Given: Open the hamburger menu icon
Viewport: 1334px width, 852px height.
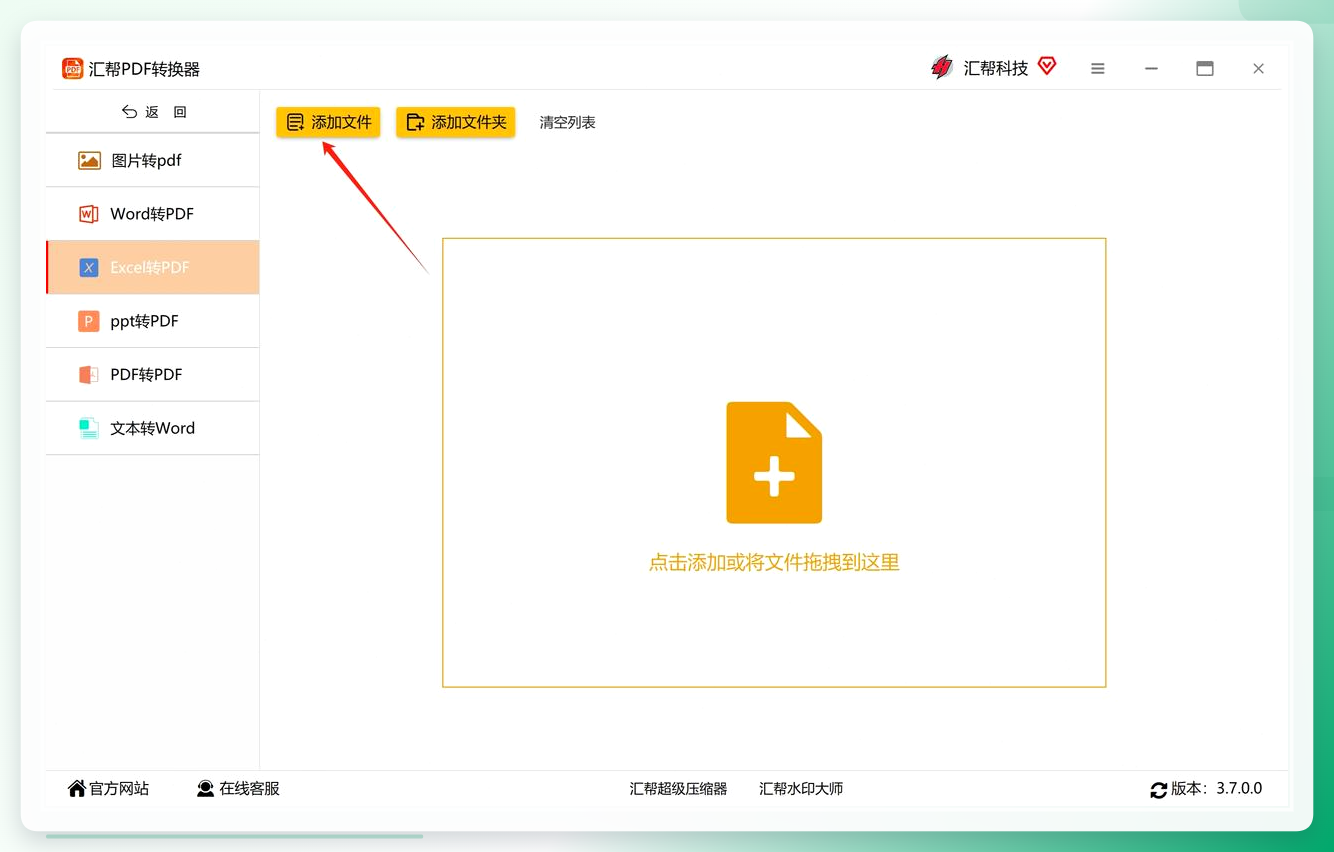Looking at the screenshot, I should pyautogui.click(x=1098, y=69).
